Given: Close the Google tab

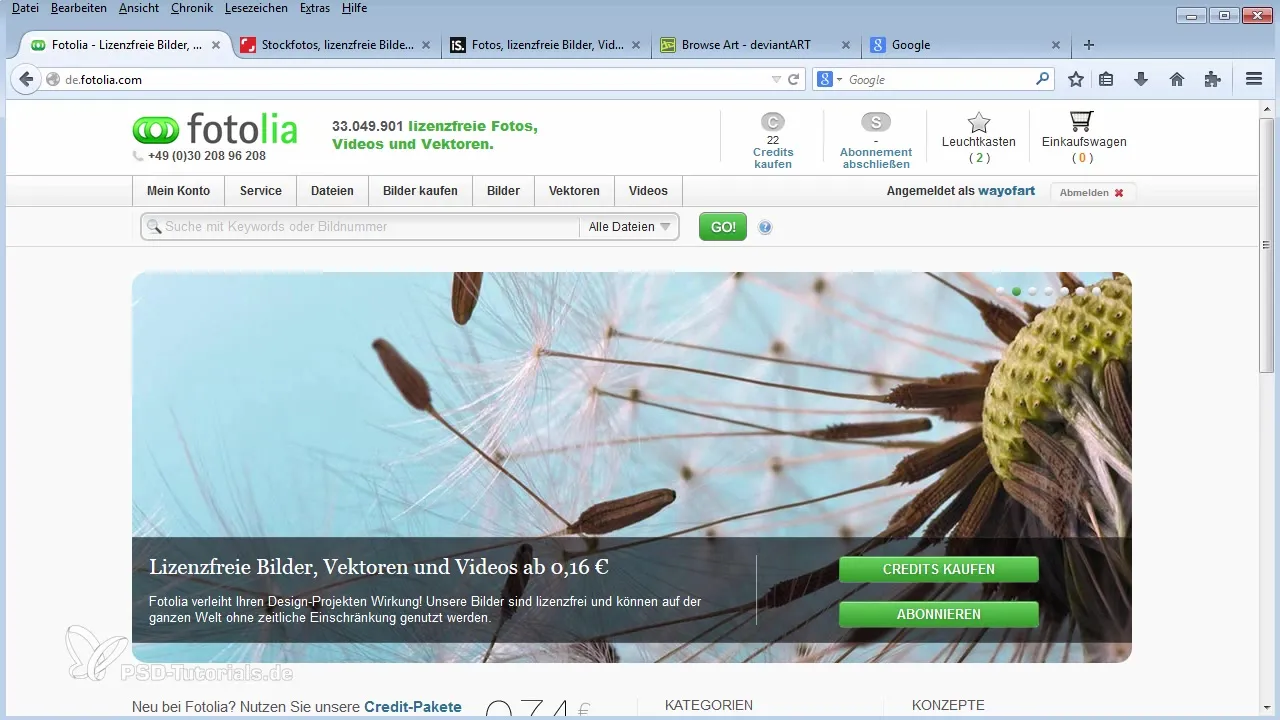Looking at the screenshot, I should 1056,45.
